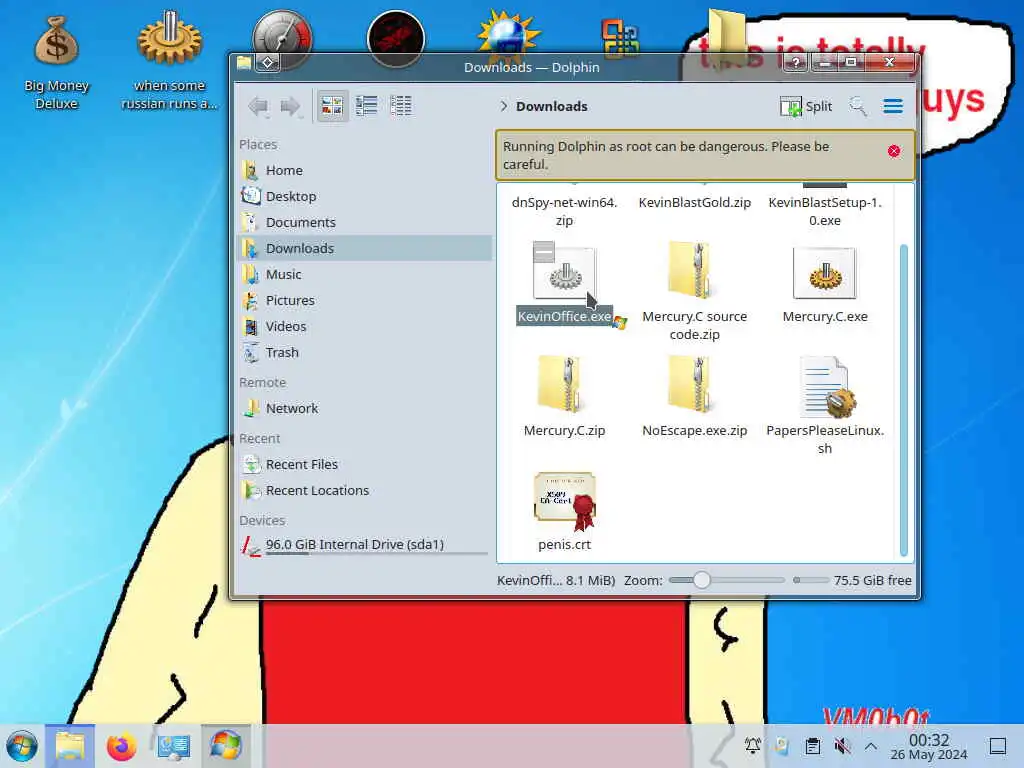Select PapersPleaseLinux.sh script icon

click(827, 387)
